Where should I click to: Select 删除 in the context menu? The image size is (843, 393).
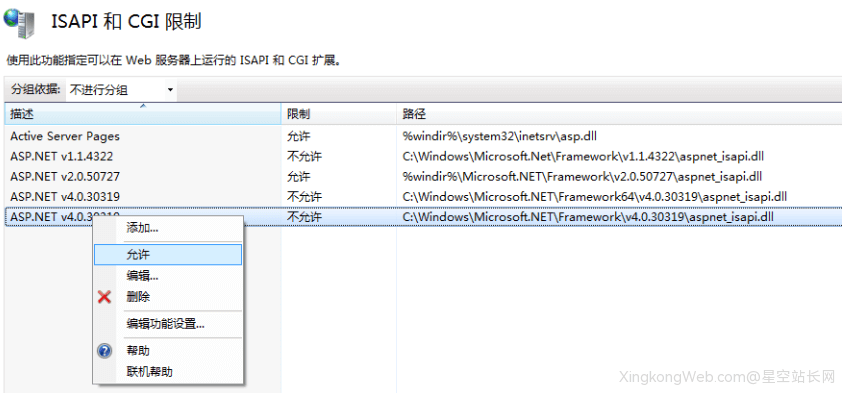pos(168,297)
